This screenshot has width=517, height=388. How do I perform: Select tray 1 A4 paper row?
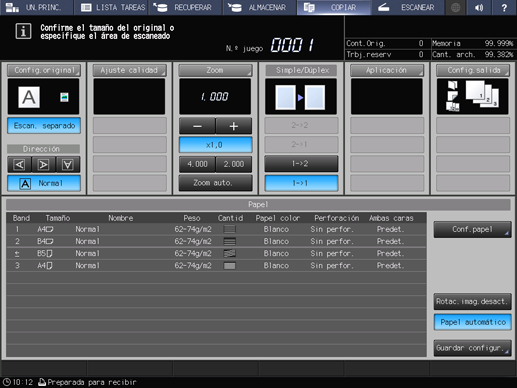click(x=216, y=229)
